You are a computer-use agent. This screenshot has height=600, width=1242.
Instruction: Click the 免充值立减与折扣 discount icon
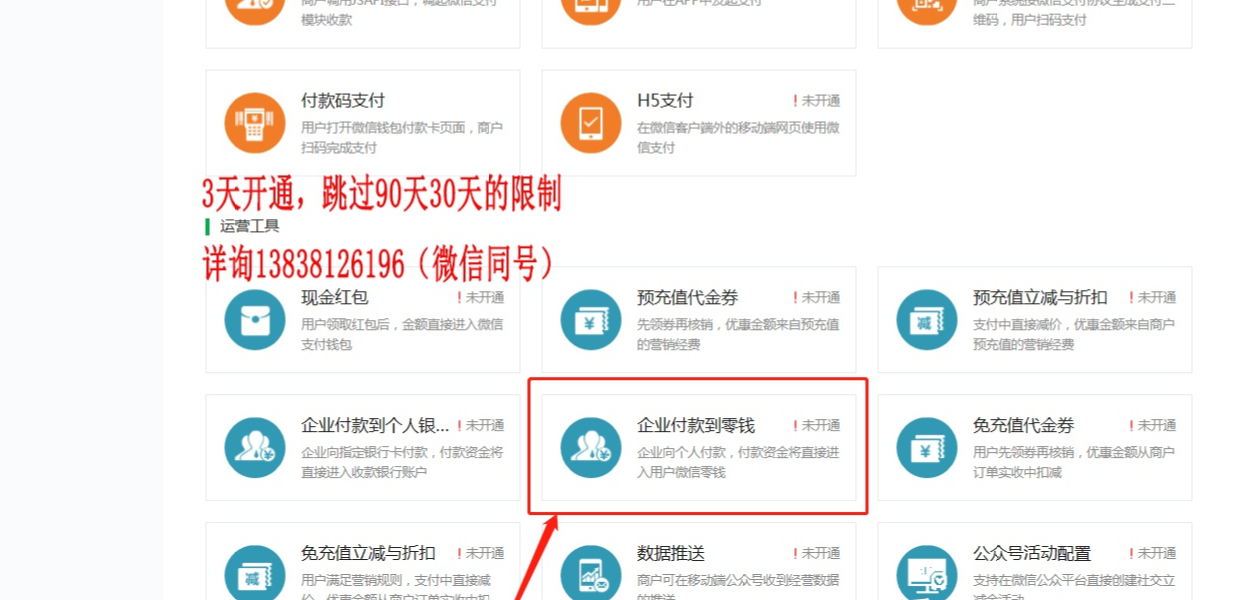click(x=255, y=574)
